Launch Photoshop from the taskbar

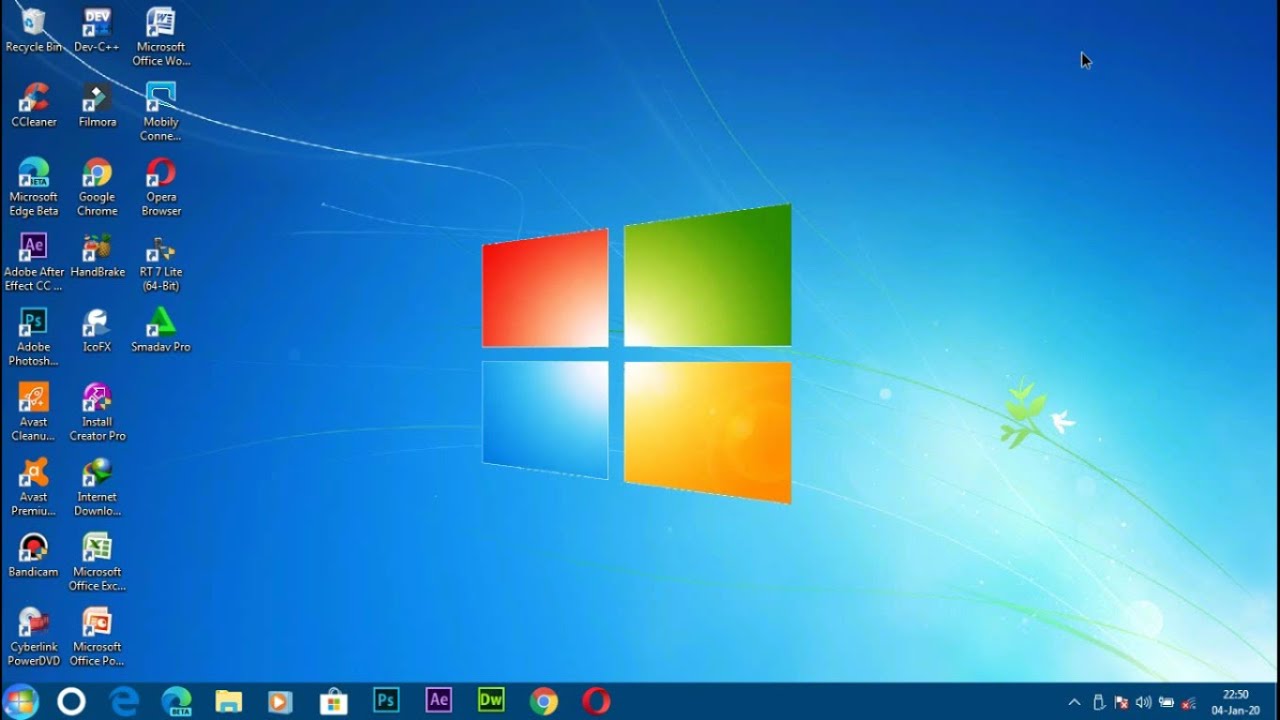386,700
